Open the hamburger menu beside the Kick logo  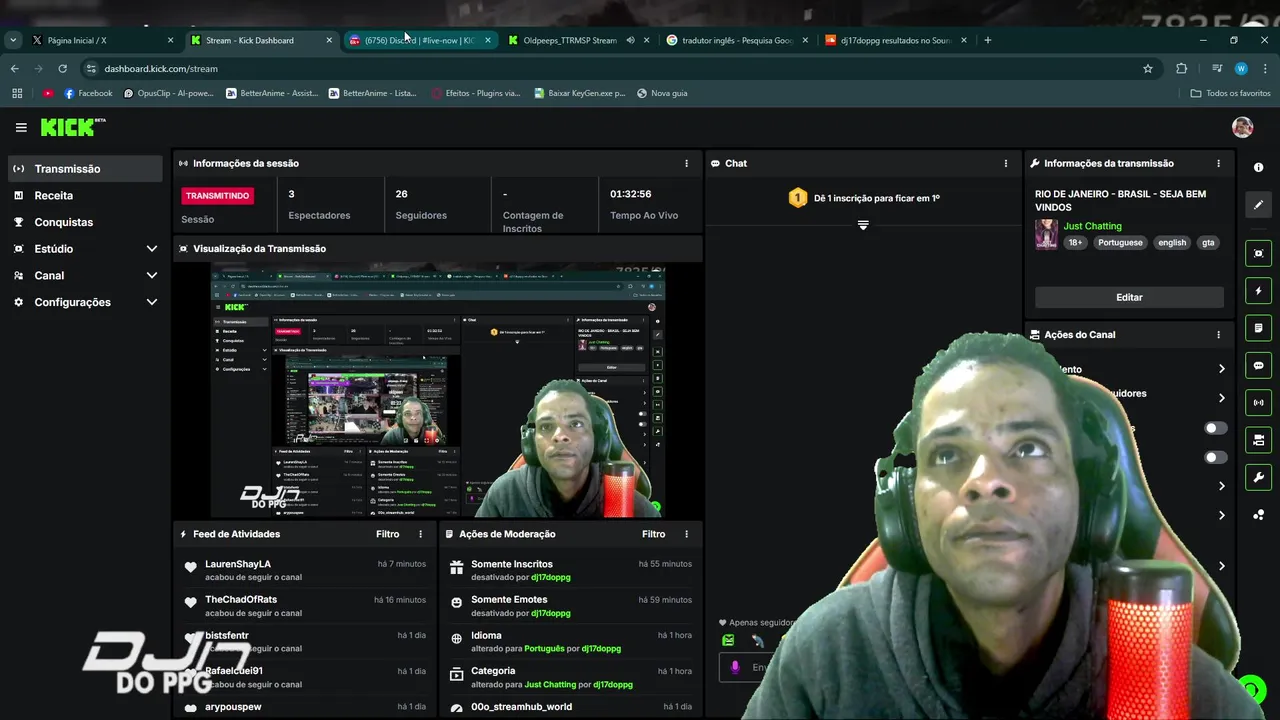tap(21, 127)
